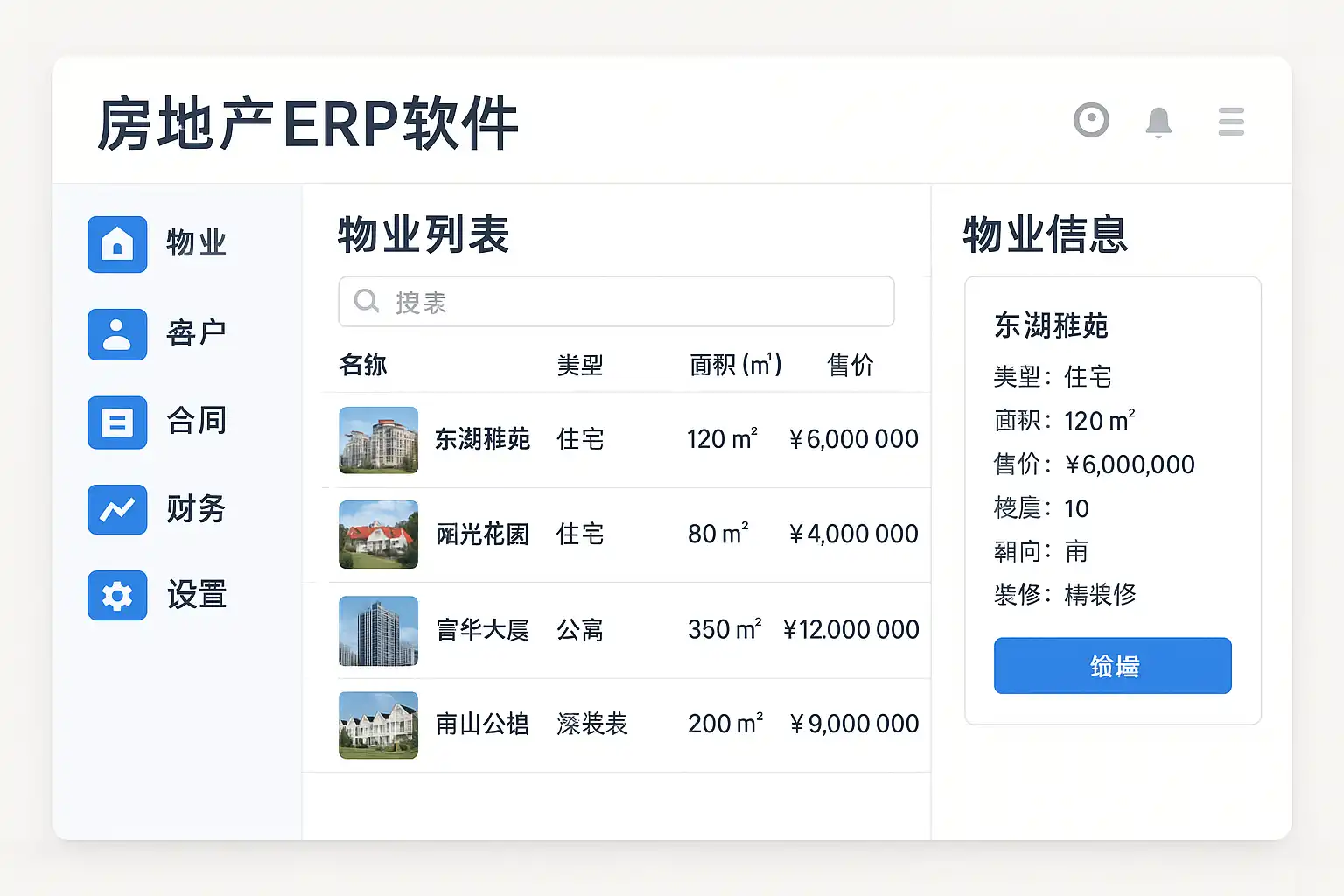Click the 物业列表 heading
Screen dimensions: 1344x896
[x=423, y=234]
